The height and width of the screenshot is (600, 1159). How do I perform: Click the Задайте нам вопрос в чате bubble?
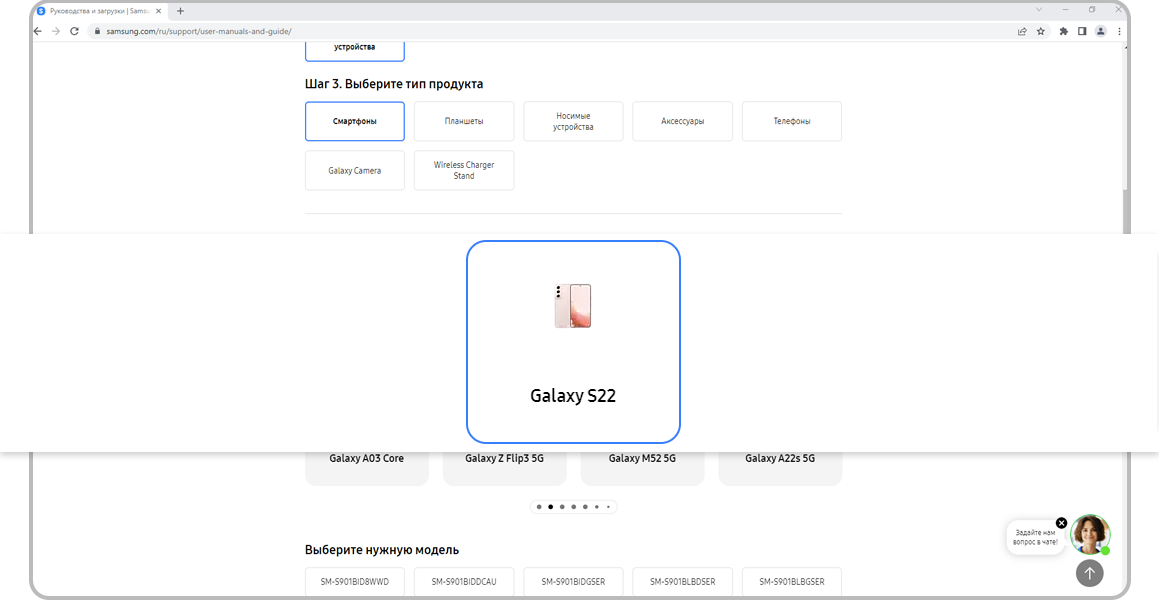pyautogui.click(x=1036, y=537)
